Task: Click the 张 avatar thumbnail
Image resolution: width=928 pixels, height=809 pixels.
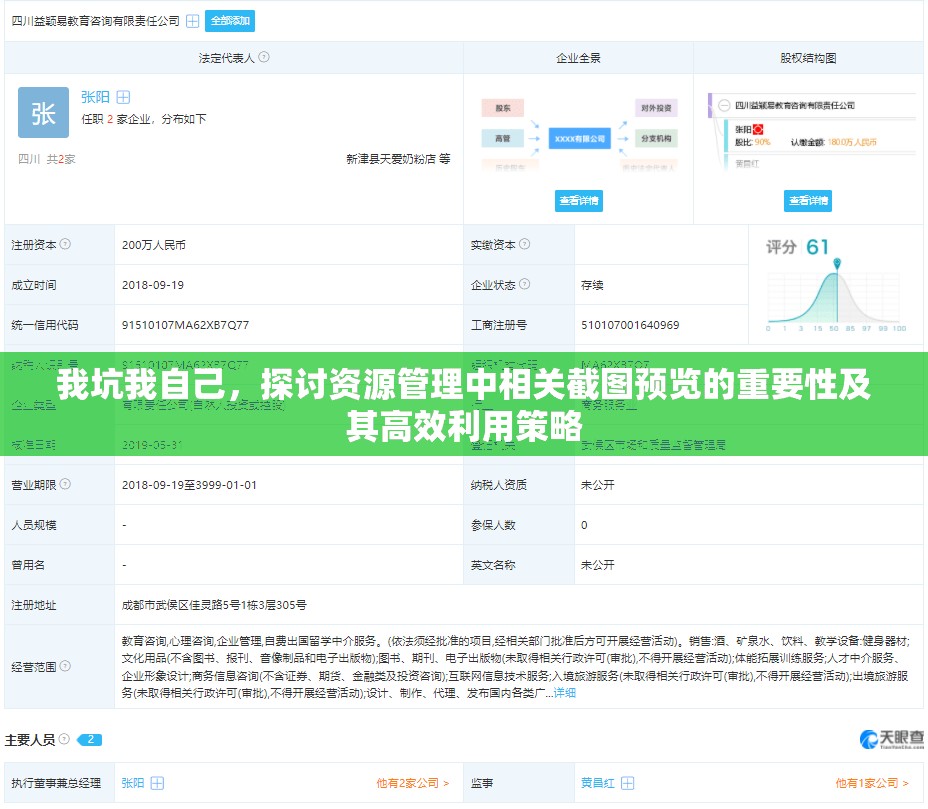Action: click(42, 111)
